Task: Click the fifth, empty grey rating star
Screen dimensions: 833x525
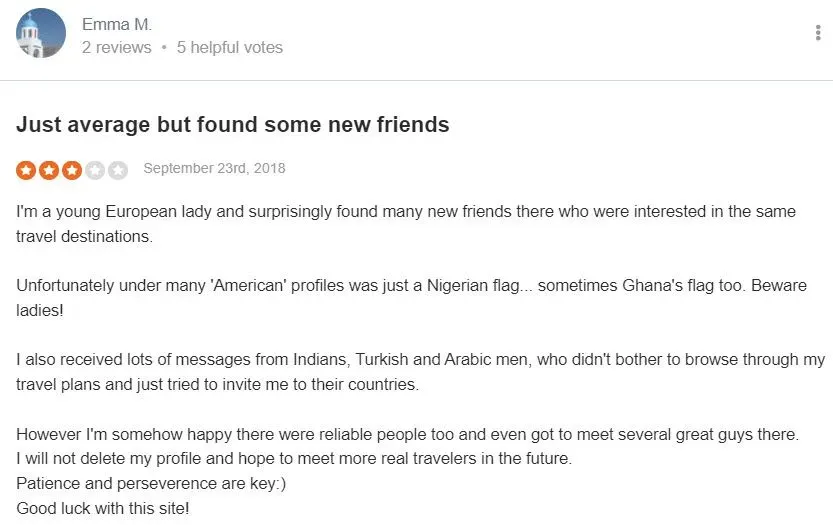Action: (x=118, y=170)
